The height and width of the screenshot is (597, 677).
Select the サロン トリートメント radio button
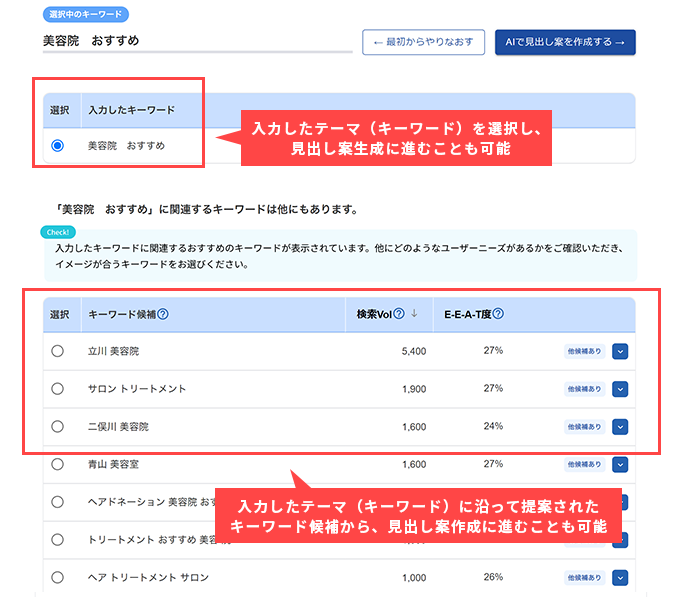57,389
